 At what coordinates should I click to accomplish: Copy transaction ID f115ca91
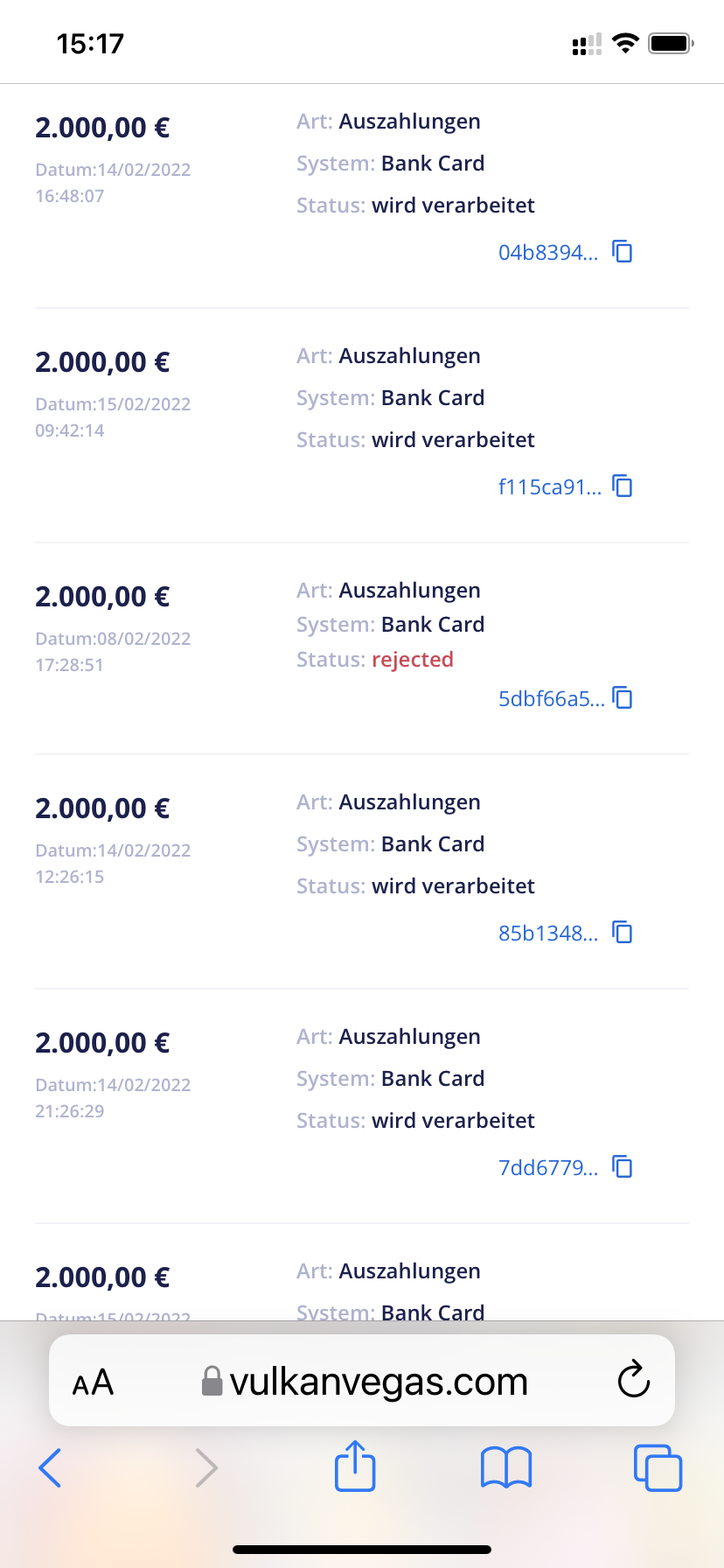point(623,486)
